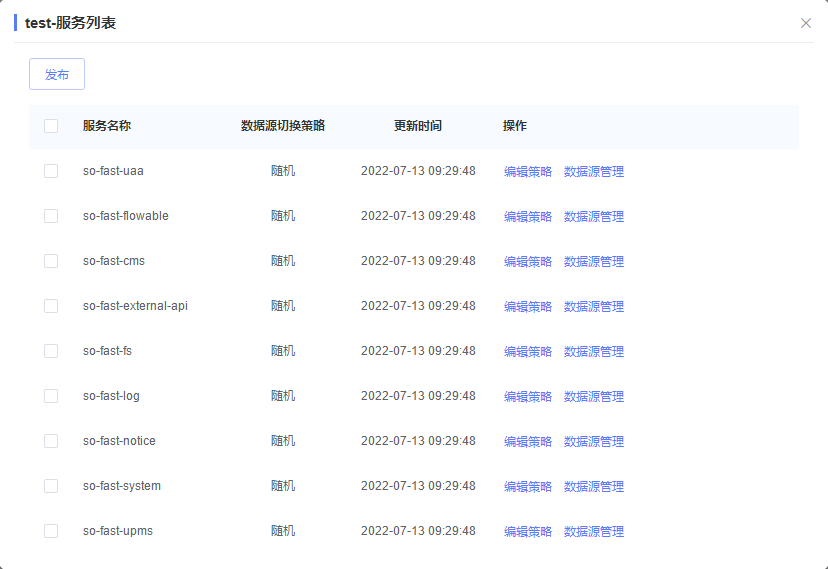This screenshot has width=828, height=569.
Task: Select checkbox next to so-fast-upms
Action: tap(51, 531)
